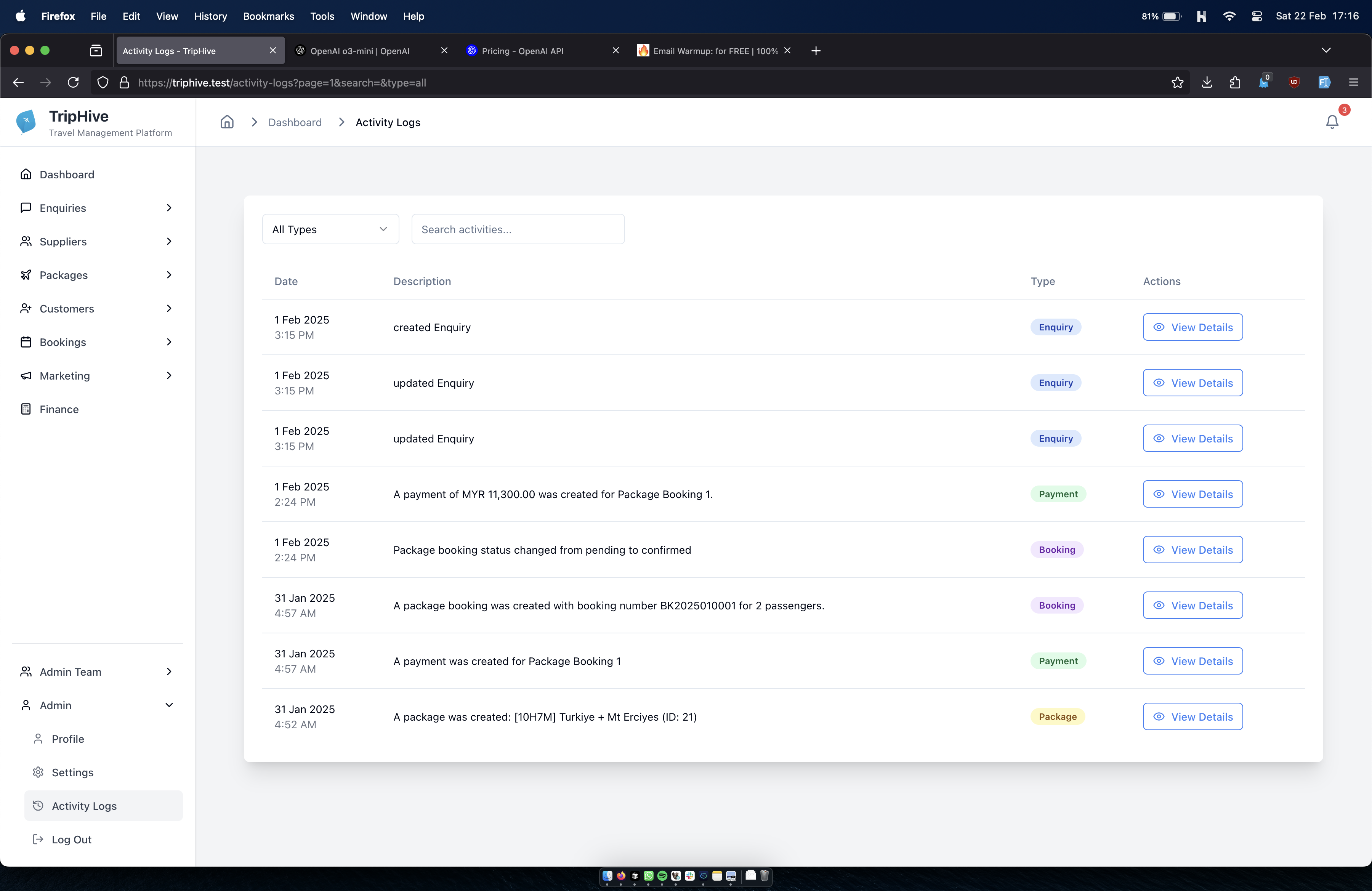Expand the Packages submenu chevron

click(x=169, y=275)
